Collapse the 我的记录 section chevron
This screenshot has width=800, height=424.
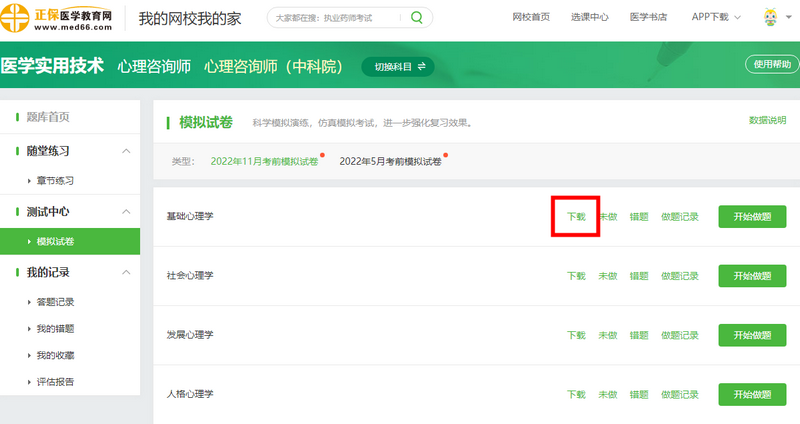(x=125, y=272)
